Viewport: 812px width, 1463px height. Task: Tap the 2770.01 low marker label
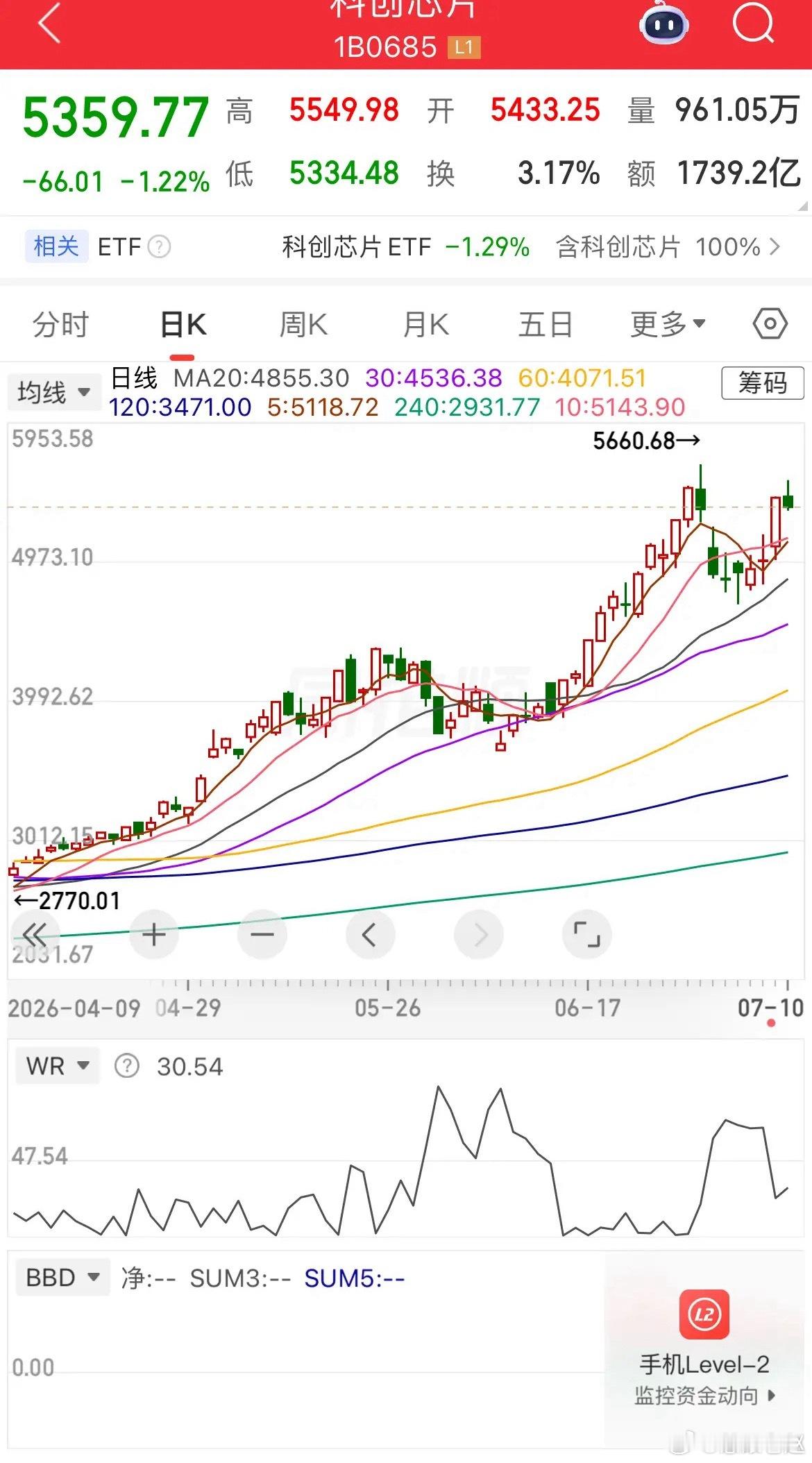tap(67, 901)
